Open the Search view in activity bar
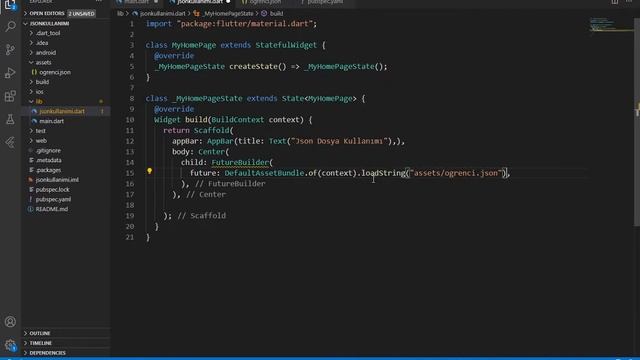Screen dimensions: 640x360 [x=10, y=27]
